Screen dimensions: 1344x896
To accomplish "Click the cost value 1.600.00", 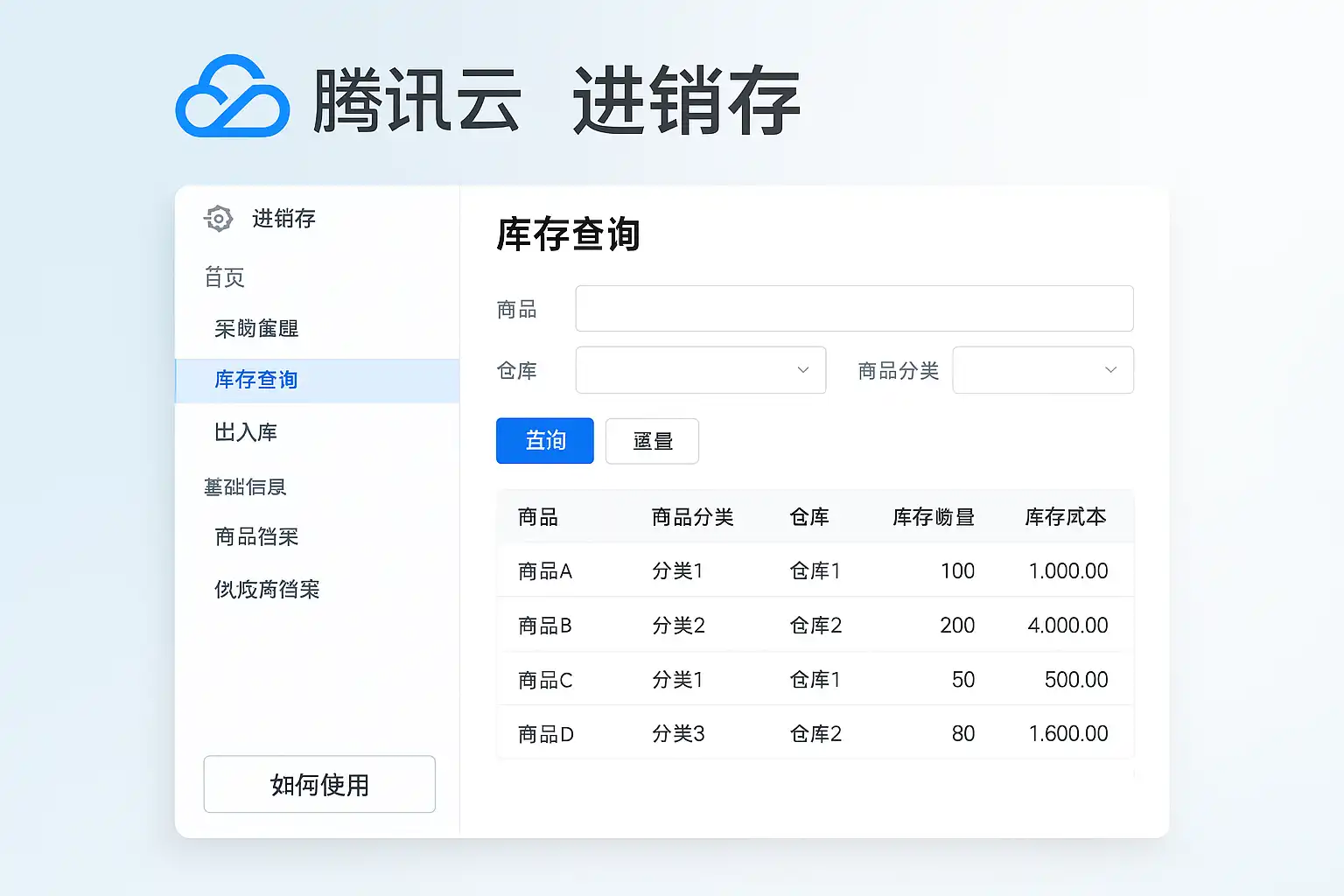I will 1068,734.
